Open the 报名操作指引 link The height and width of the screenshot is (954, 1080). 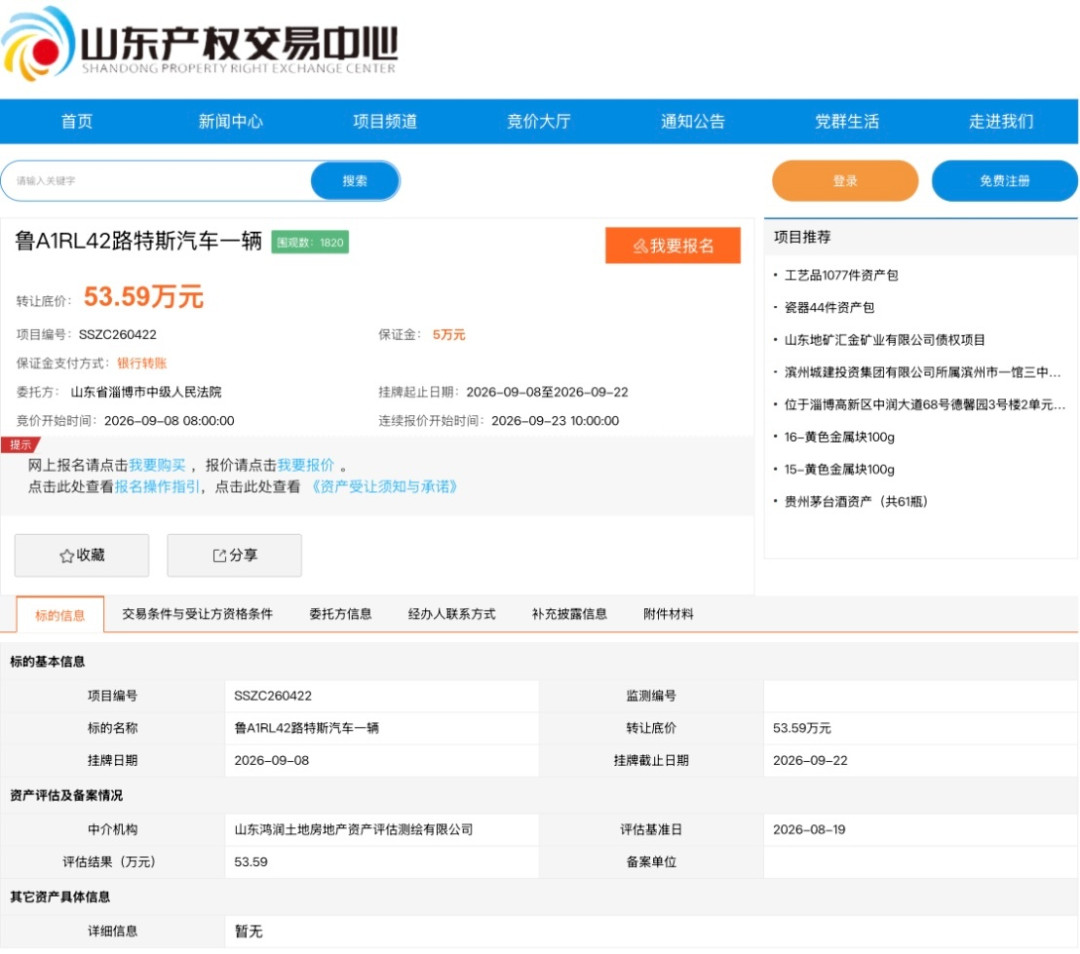pos(157,487)
